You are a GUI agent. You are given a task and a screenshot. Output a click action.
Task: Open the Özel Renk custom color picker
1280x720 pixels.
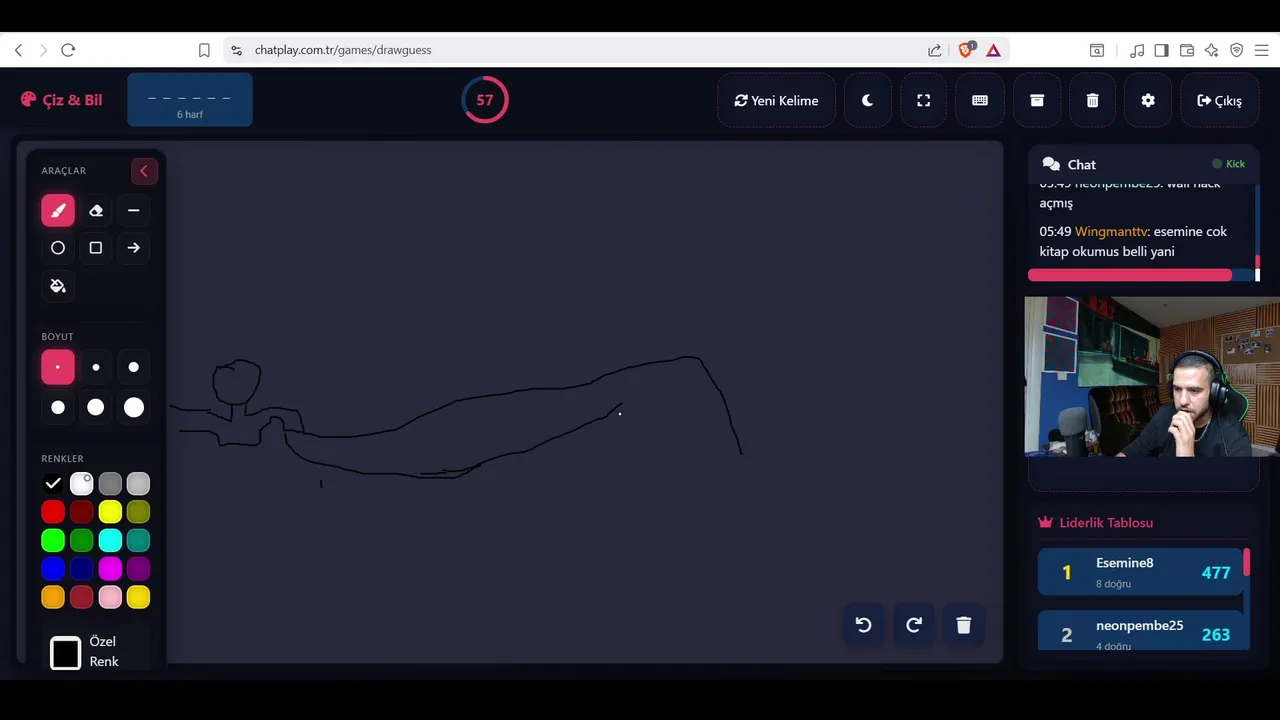(x=66, y=652)
